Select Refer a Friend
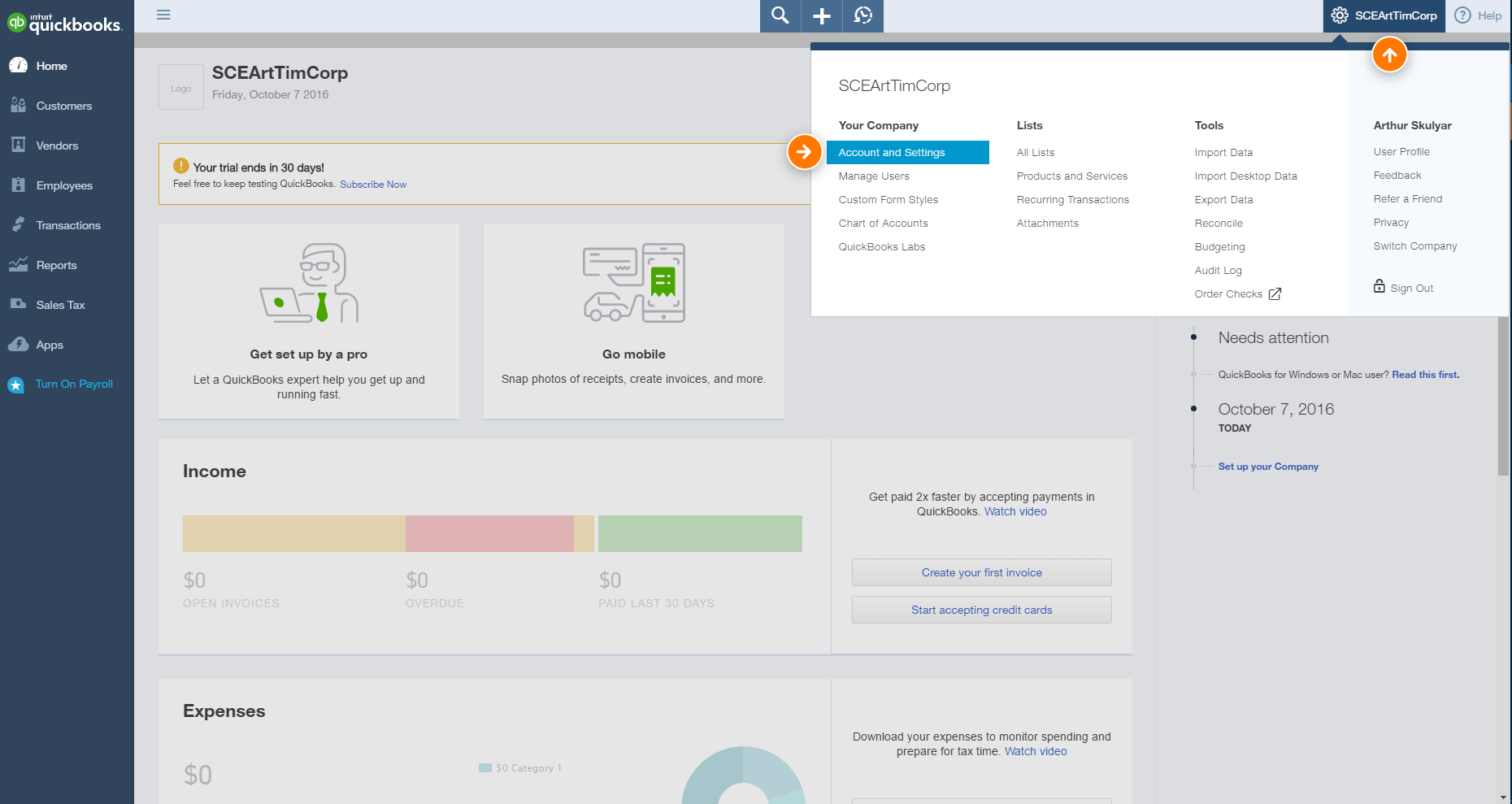Viewport: 1512px width, 804px height. 1408,198
